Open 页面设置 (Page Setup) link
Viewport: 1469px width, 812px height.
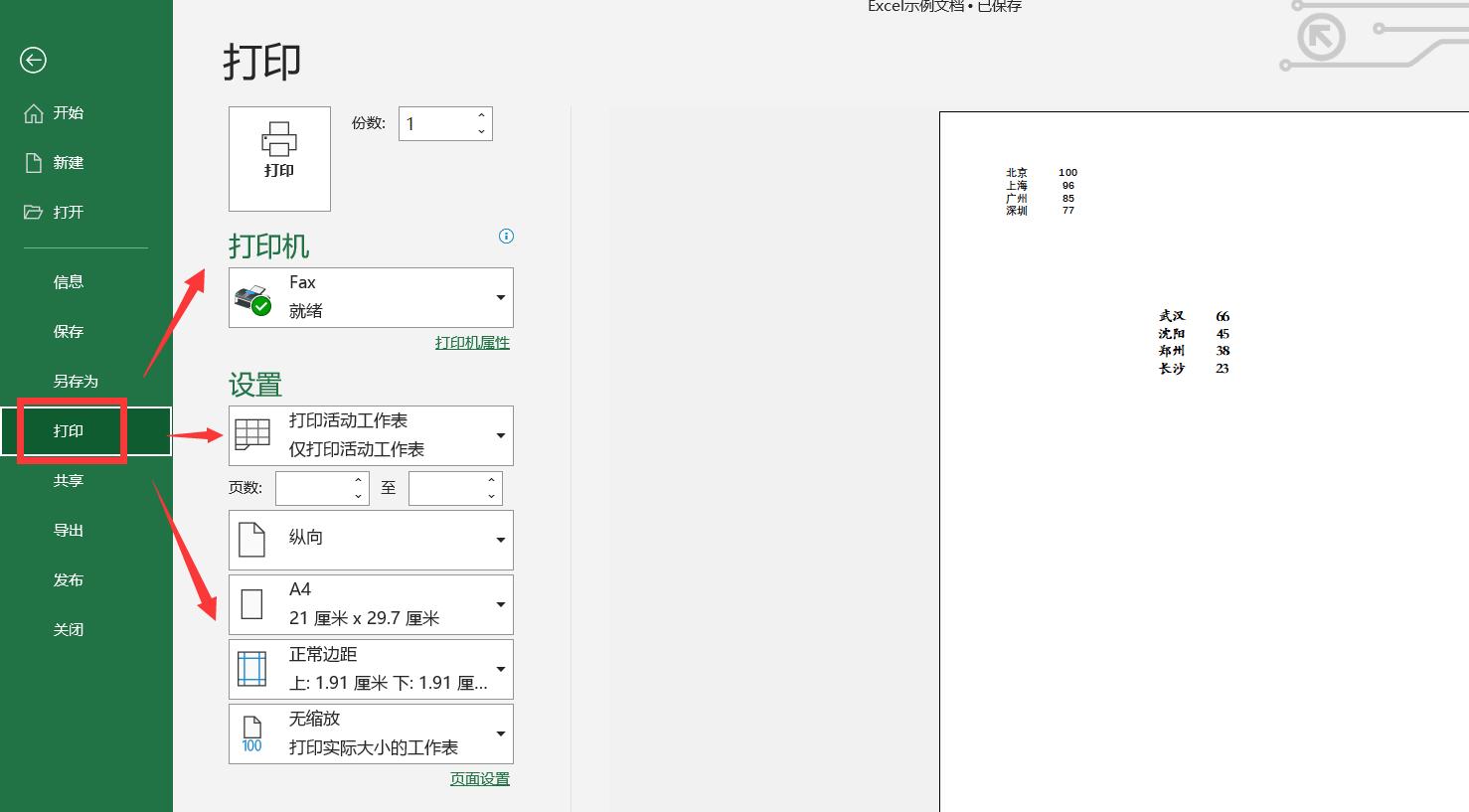point(480,779)
